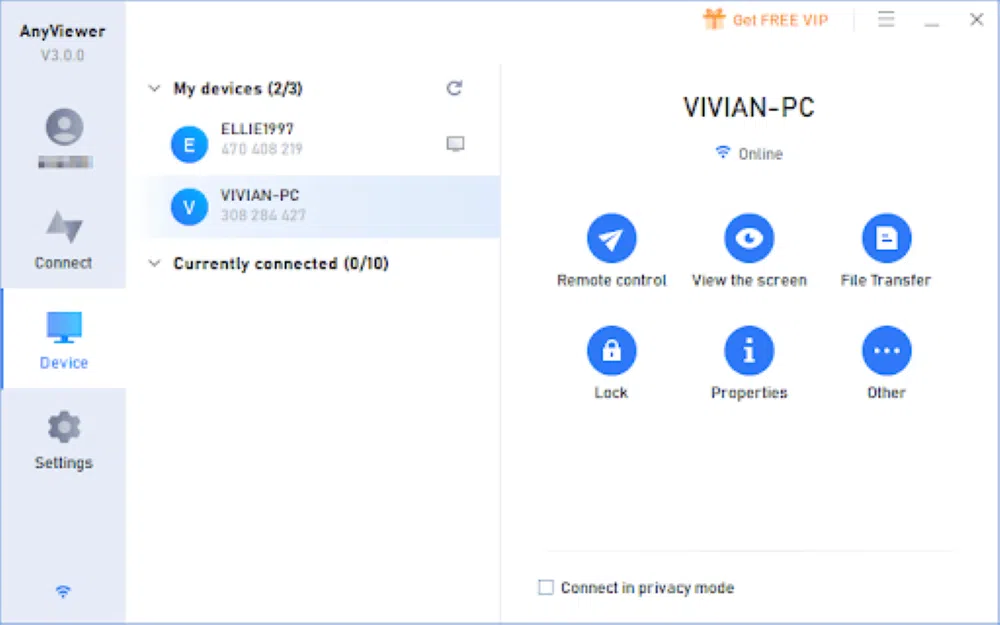The image size is (1000, 625).
Task: Open the hamburger menu
Action: click(x=886, y=19)
